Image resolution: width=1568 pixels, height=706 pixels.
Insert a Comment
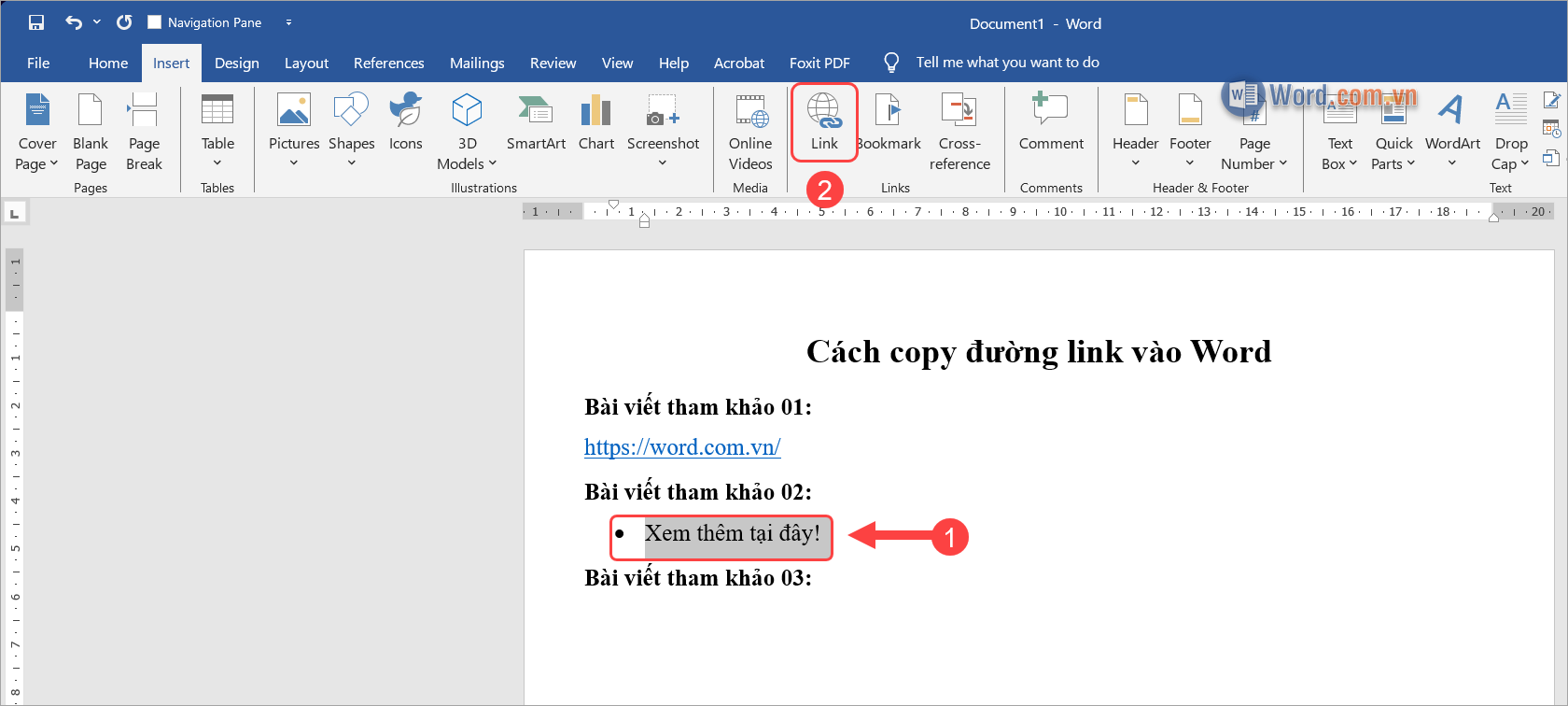tap(1051, 121)
